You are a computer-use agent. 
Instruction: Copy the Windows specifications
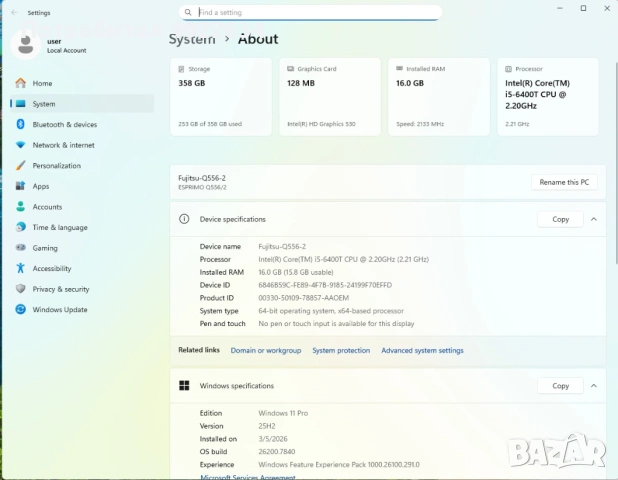coord(560,386)
